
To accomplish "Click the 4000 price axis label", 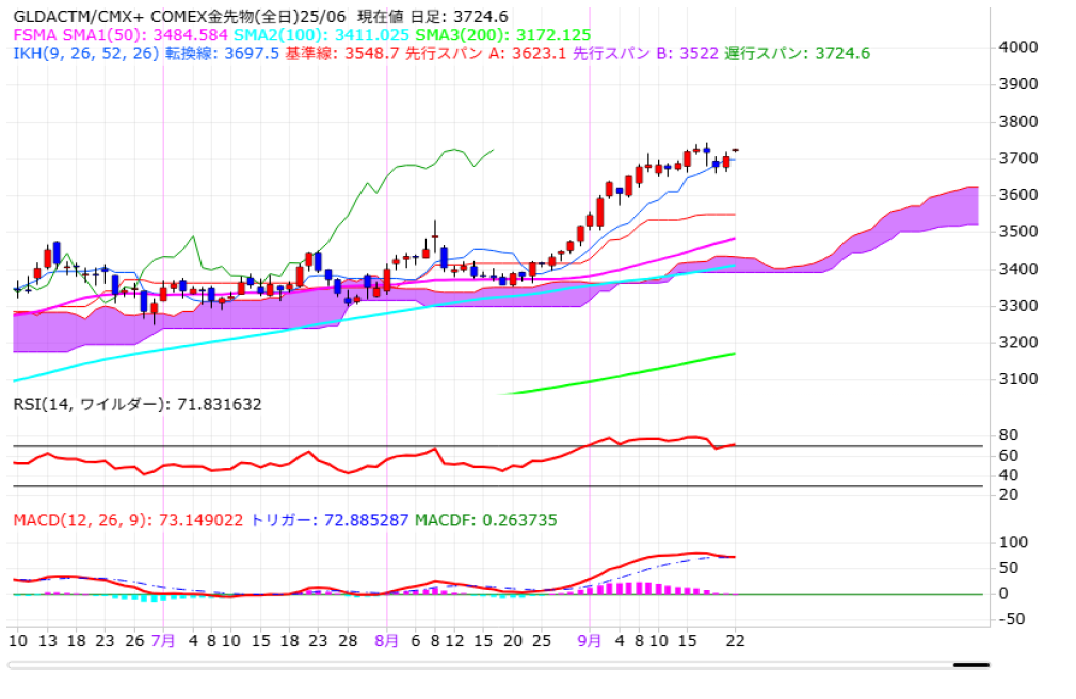I will pos(1017,47).
